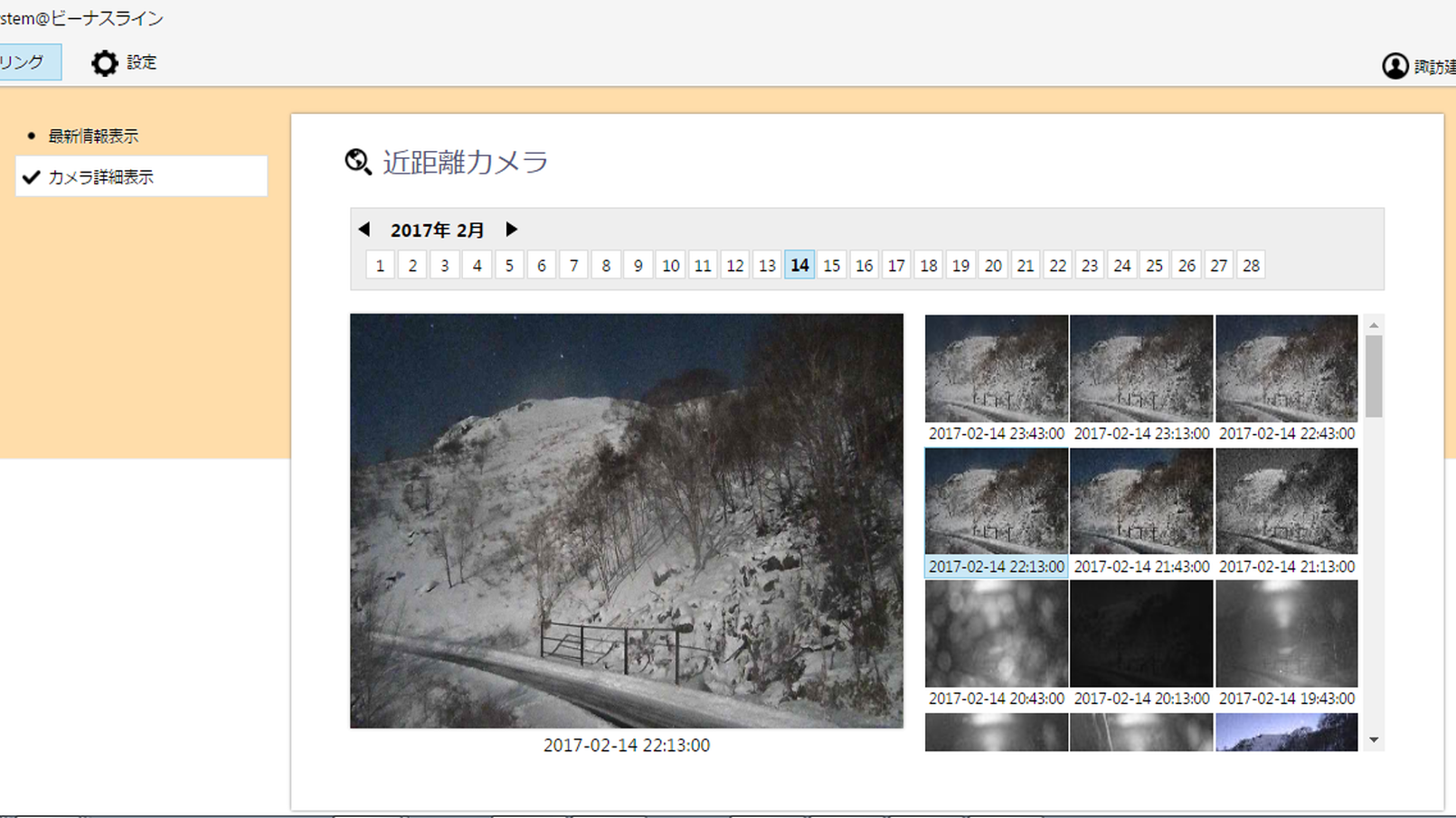
Task: Click the magnifier icon beside 近距離カメラ
Action: 358,162
